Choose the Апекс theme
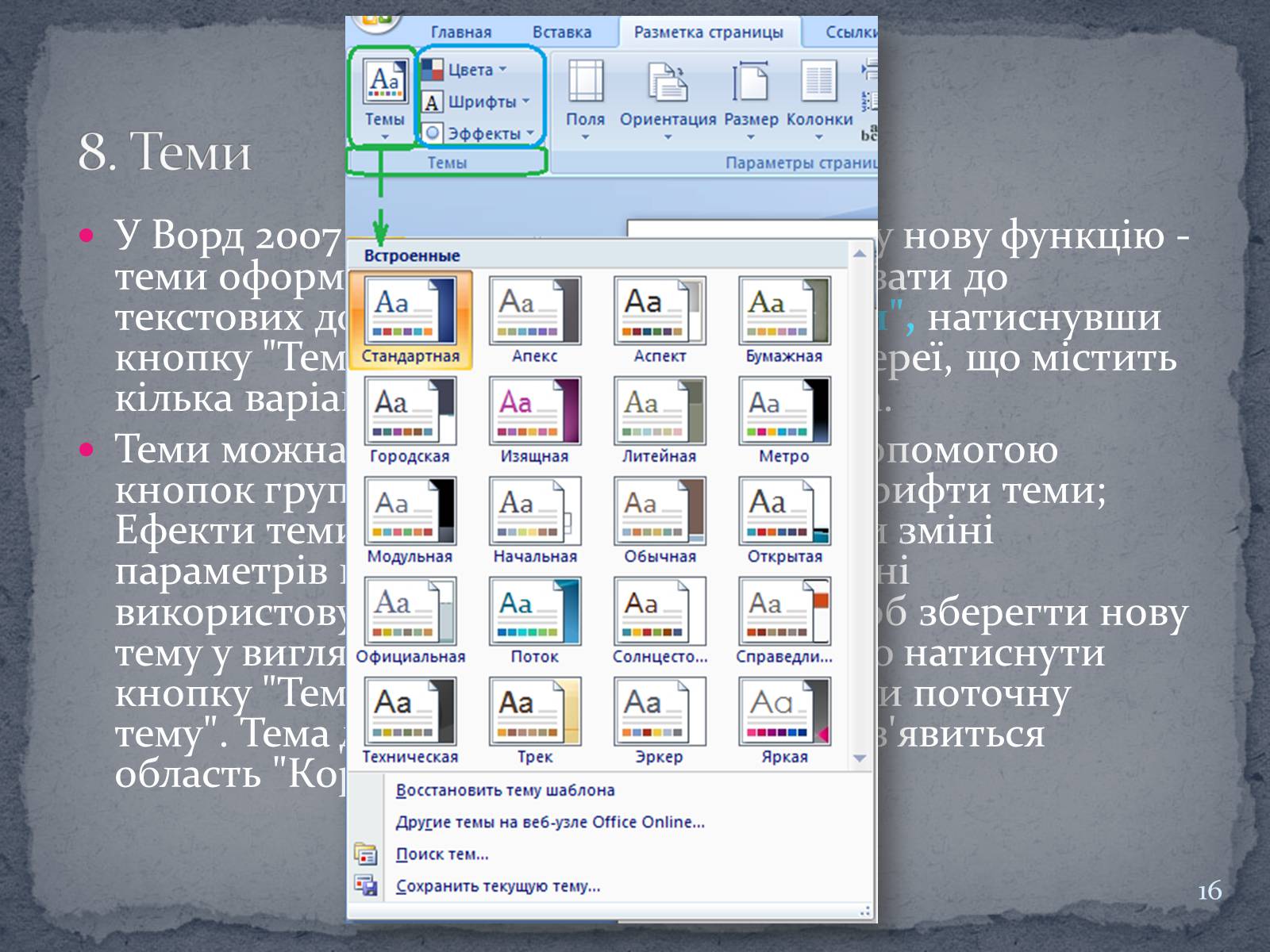The height and width of the screenshot is (952, 1270). coord(535,310)
